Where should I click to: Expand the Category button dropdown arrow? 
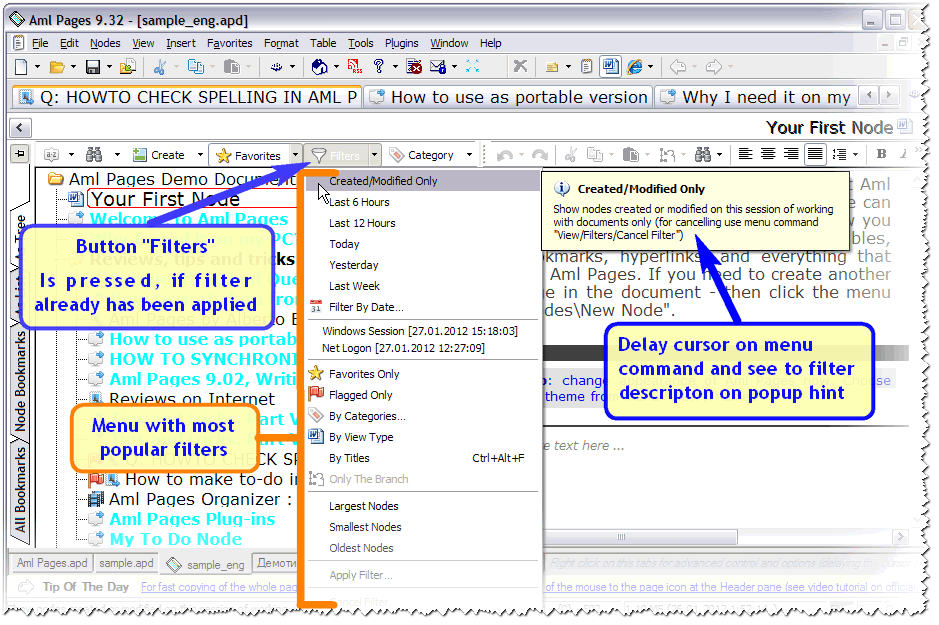coord(470,155)
